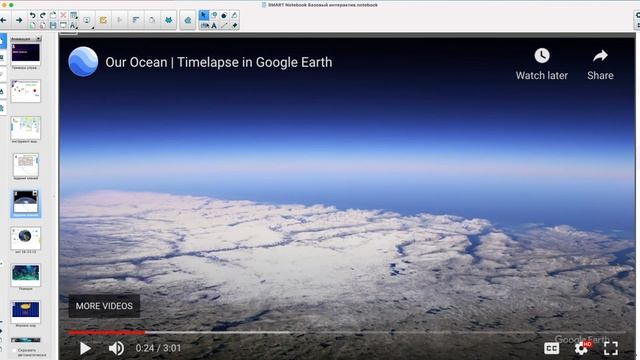Go to previous page with back arrow
This screenshot has width=640, height=360.
(x=3, y=20)
